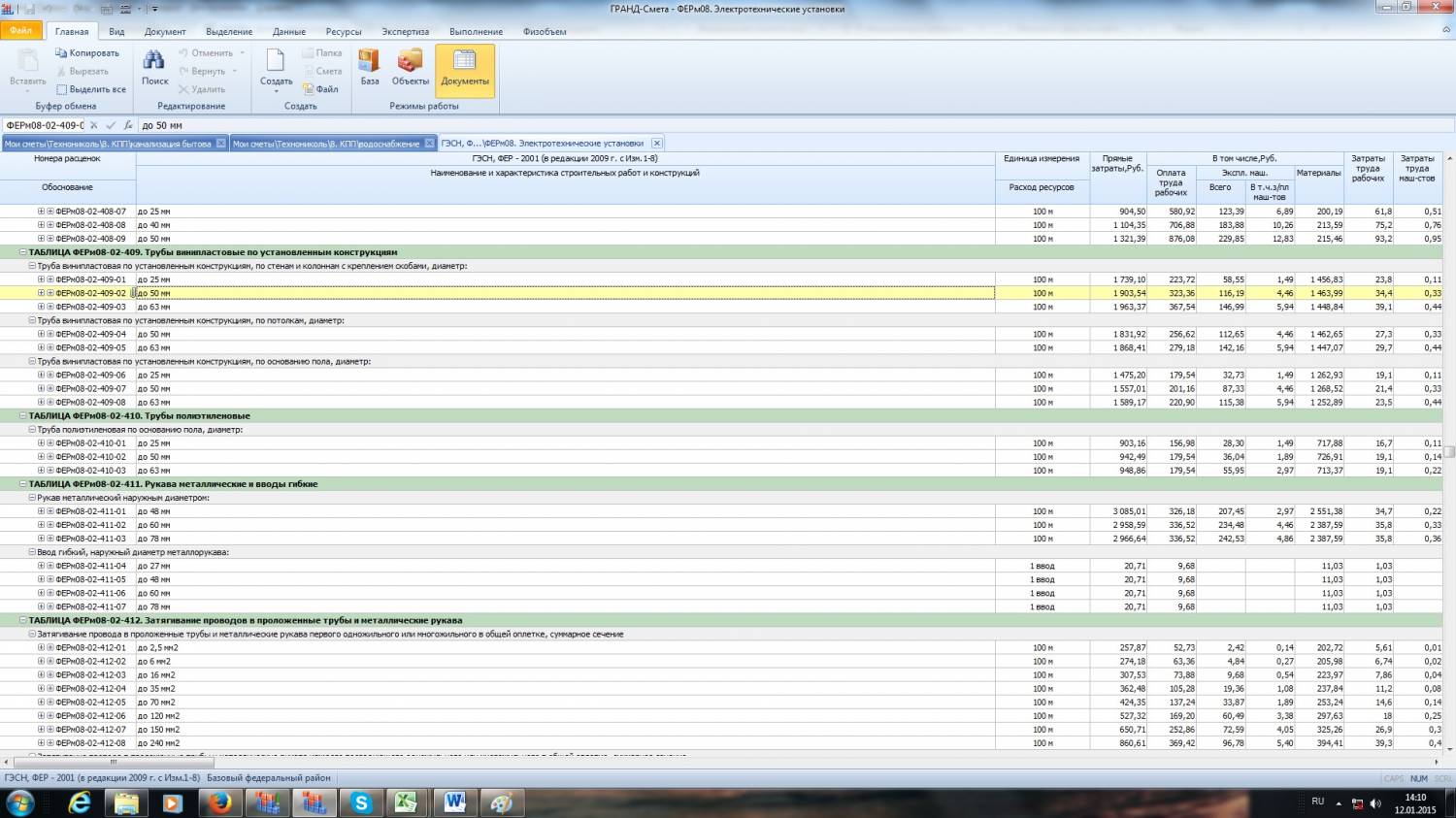Image resolution: width=1456 pixels, height=818 pixels.
Task: Open the Экспертиза ribbon tab
Action: [x=405, y=32]
